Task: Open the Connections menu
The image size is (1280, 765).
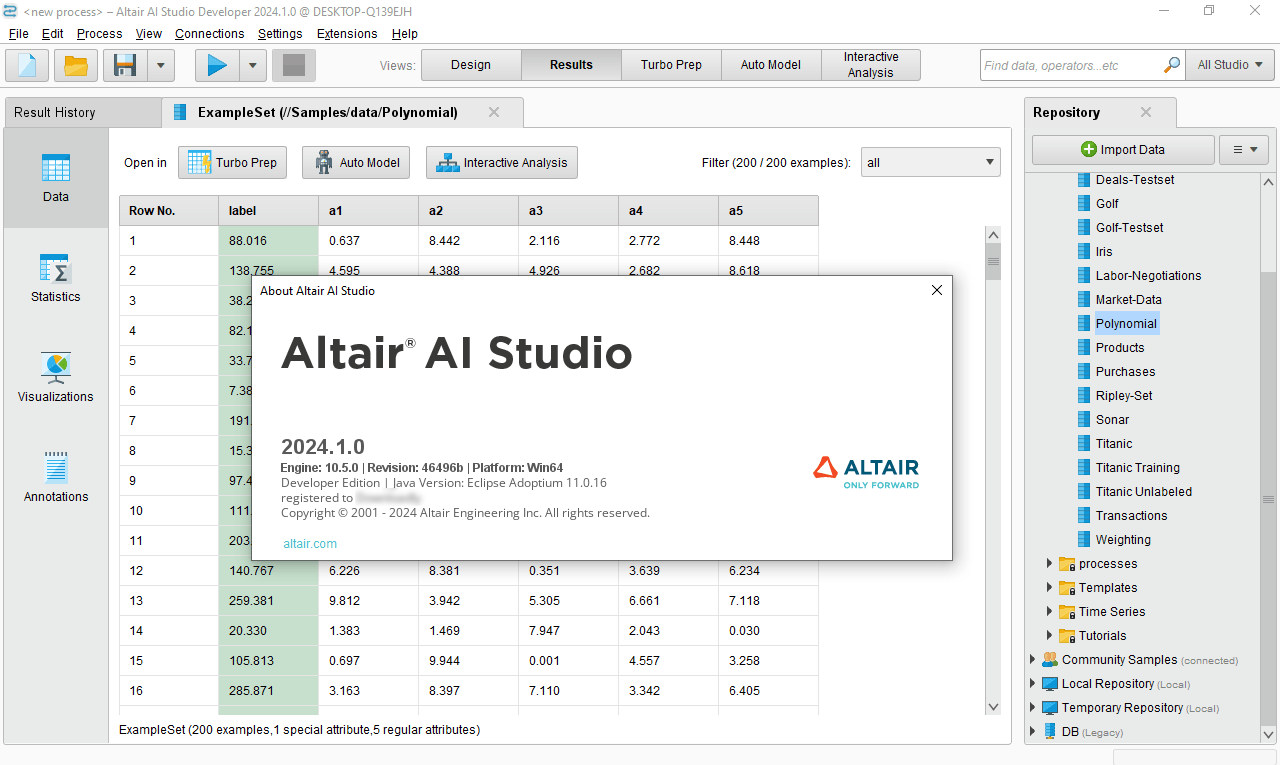Action: (209, 33)
